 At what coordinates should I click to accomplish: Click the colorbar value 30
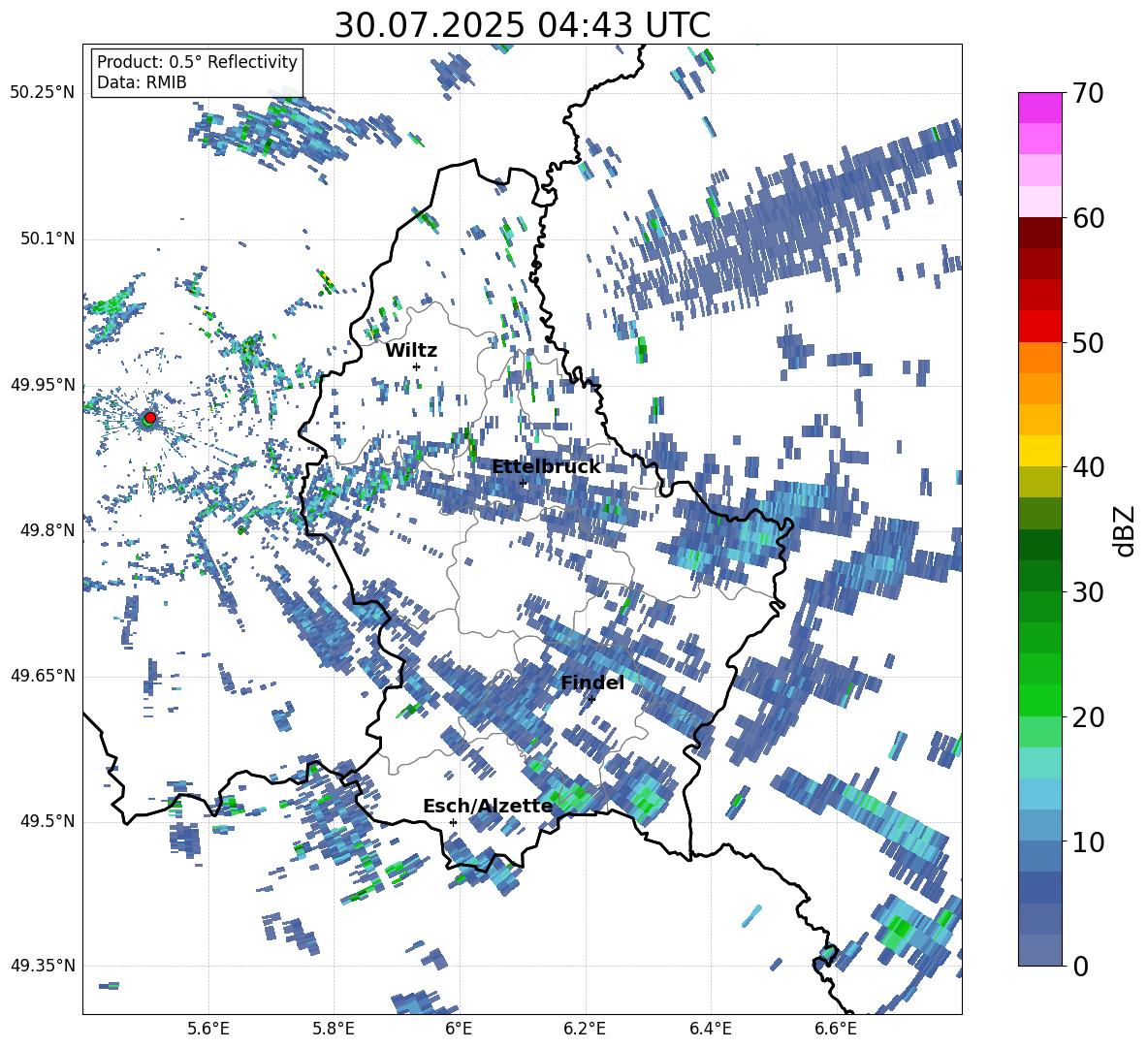[1089, 592]
